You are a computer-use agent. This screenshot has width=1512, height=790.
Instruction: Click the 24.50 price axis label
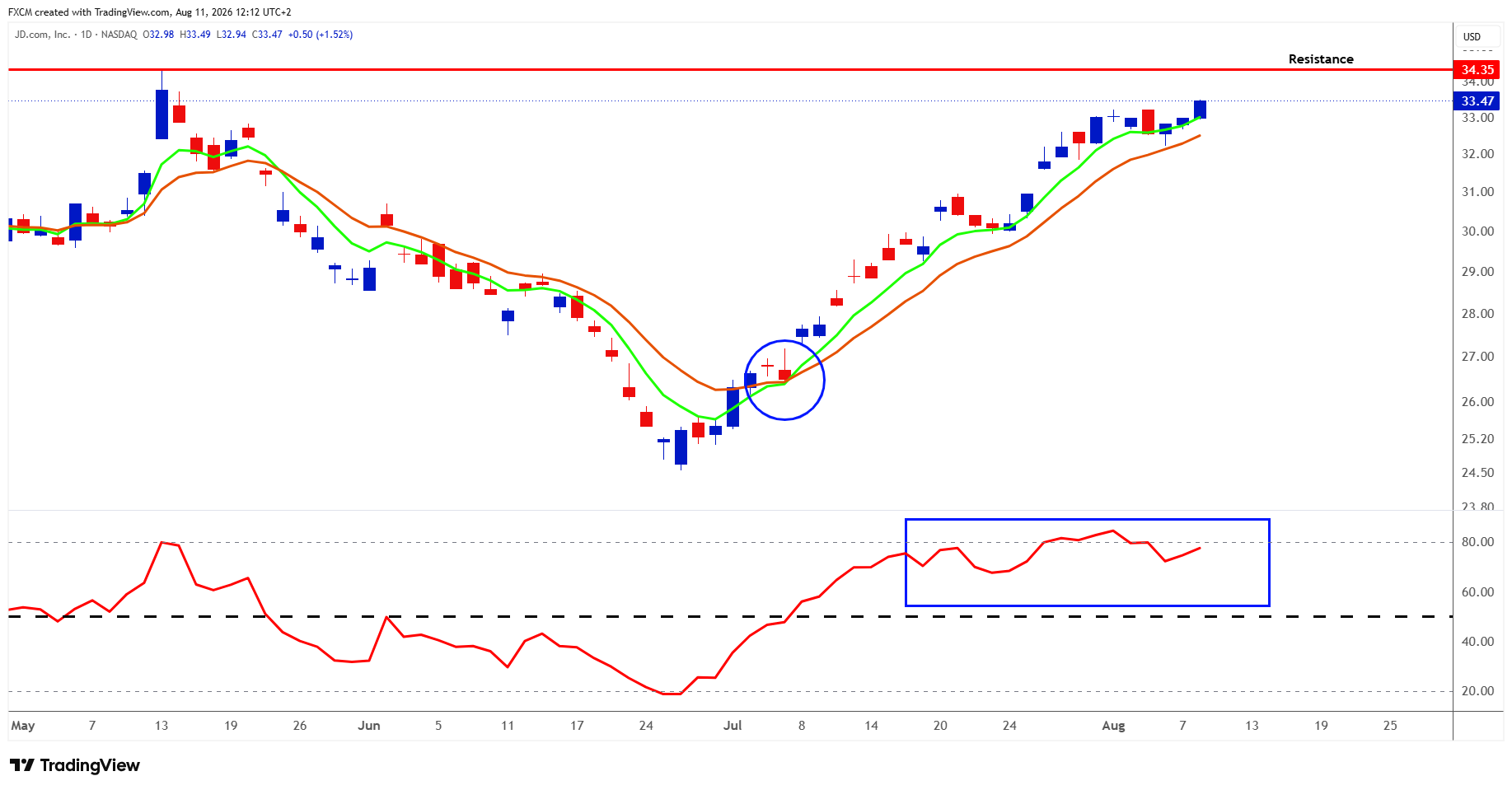tap(1477, 473)
